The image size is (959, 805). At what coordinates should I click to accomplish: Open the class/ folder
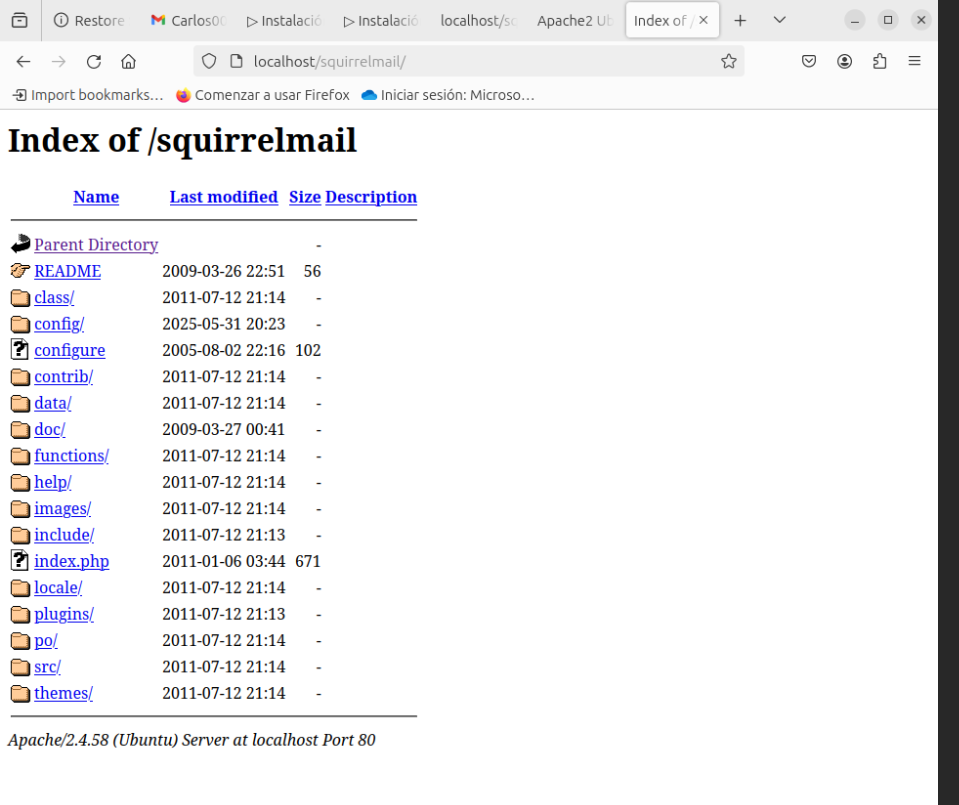(54, 297)
